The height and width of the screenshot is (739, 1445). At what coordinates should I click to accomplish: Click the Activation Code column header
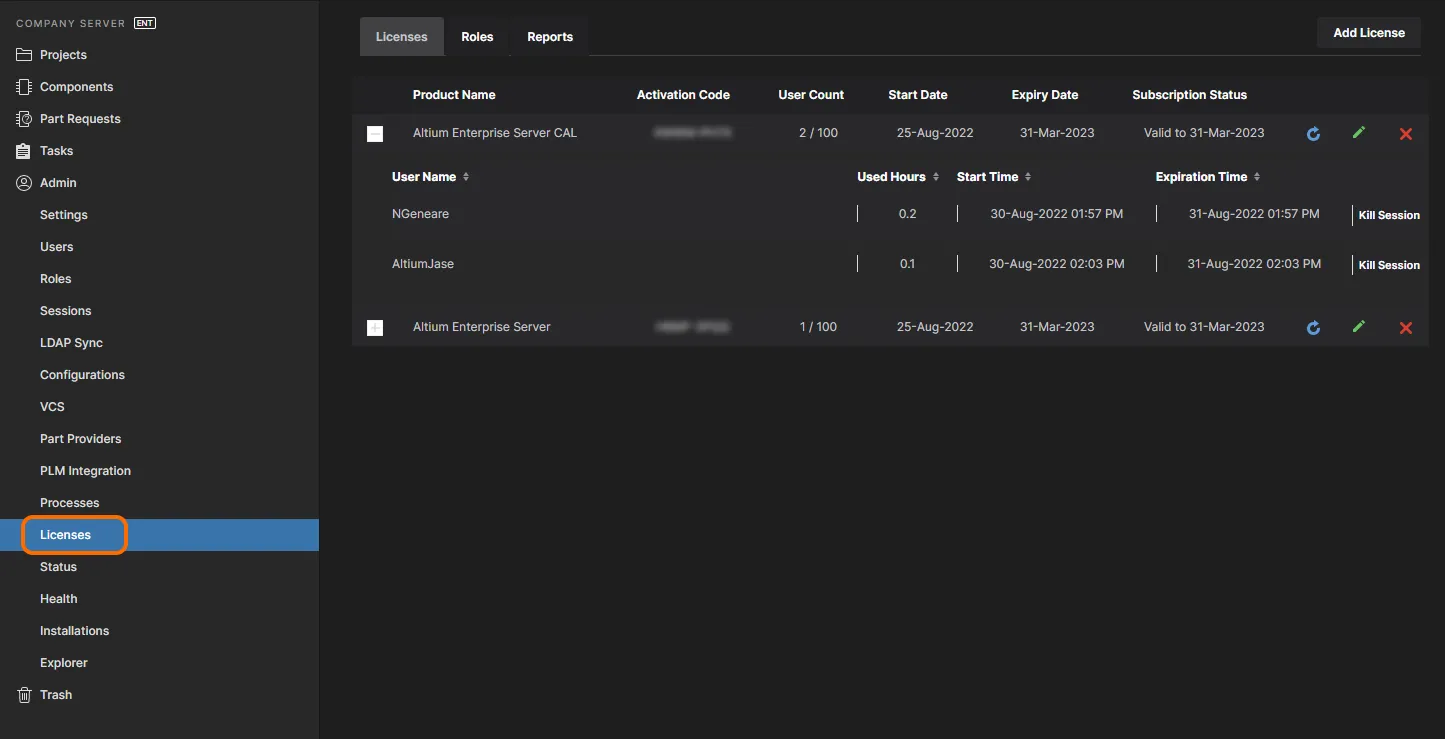683,95
